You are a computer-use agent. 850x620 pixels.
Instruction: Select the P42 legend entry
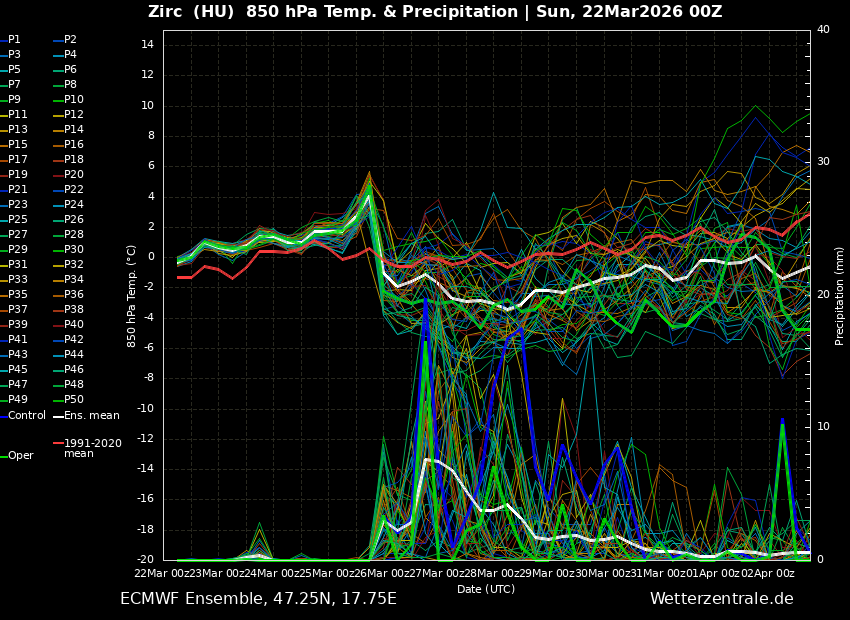73,340
